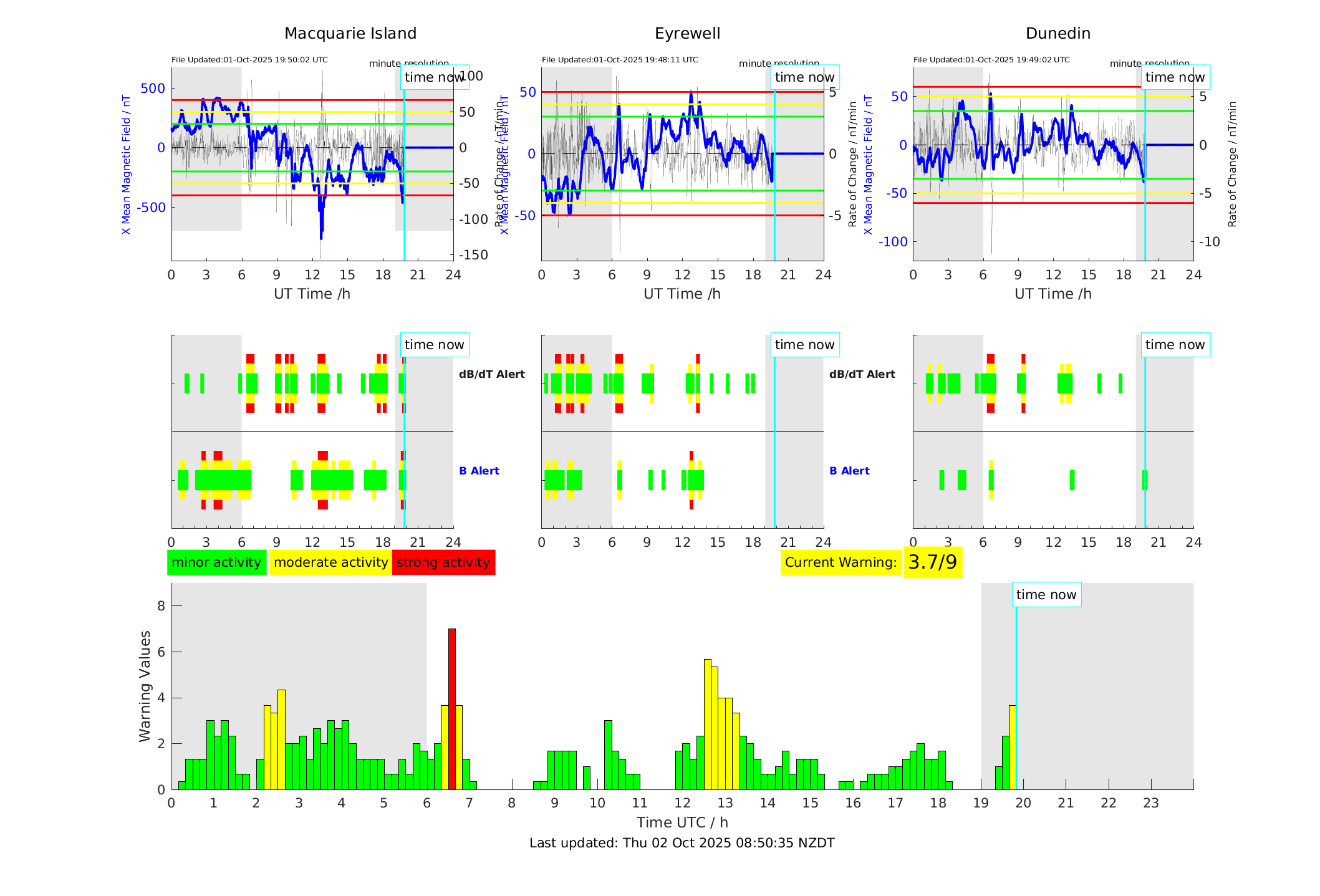Click the tallest yellow bar near hour 12.5

tap(708, 723)
